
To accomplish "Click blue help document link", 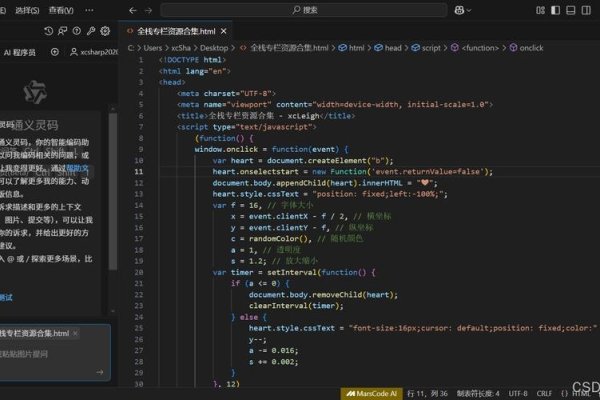I will (77, 168).
